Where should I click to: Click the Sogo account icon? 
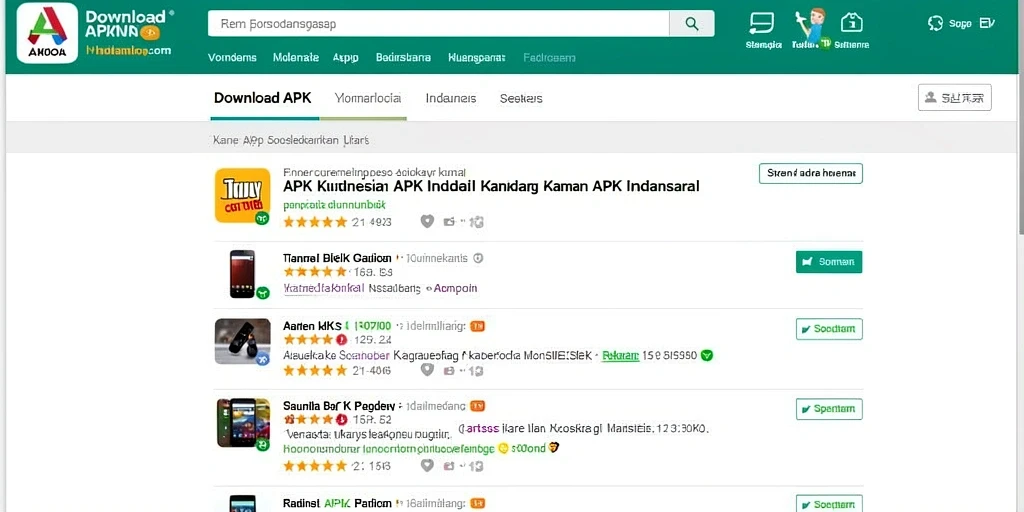(x=935, y=24)
